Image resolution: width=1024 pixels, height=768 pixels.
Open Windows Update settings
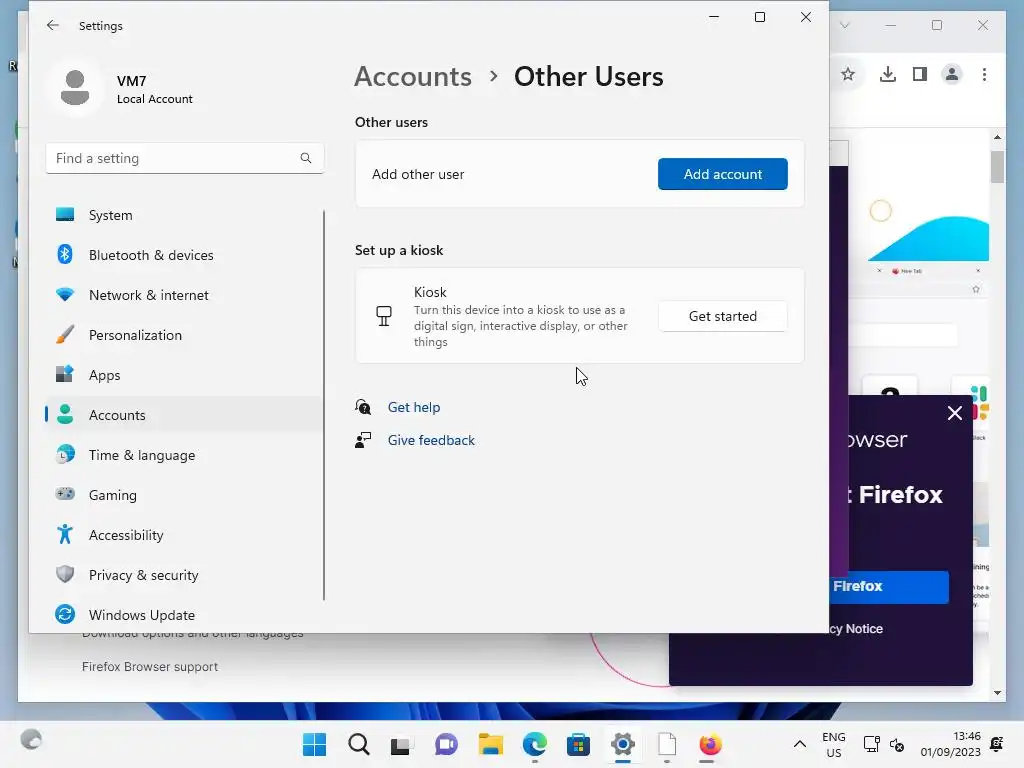[184, 615]
